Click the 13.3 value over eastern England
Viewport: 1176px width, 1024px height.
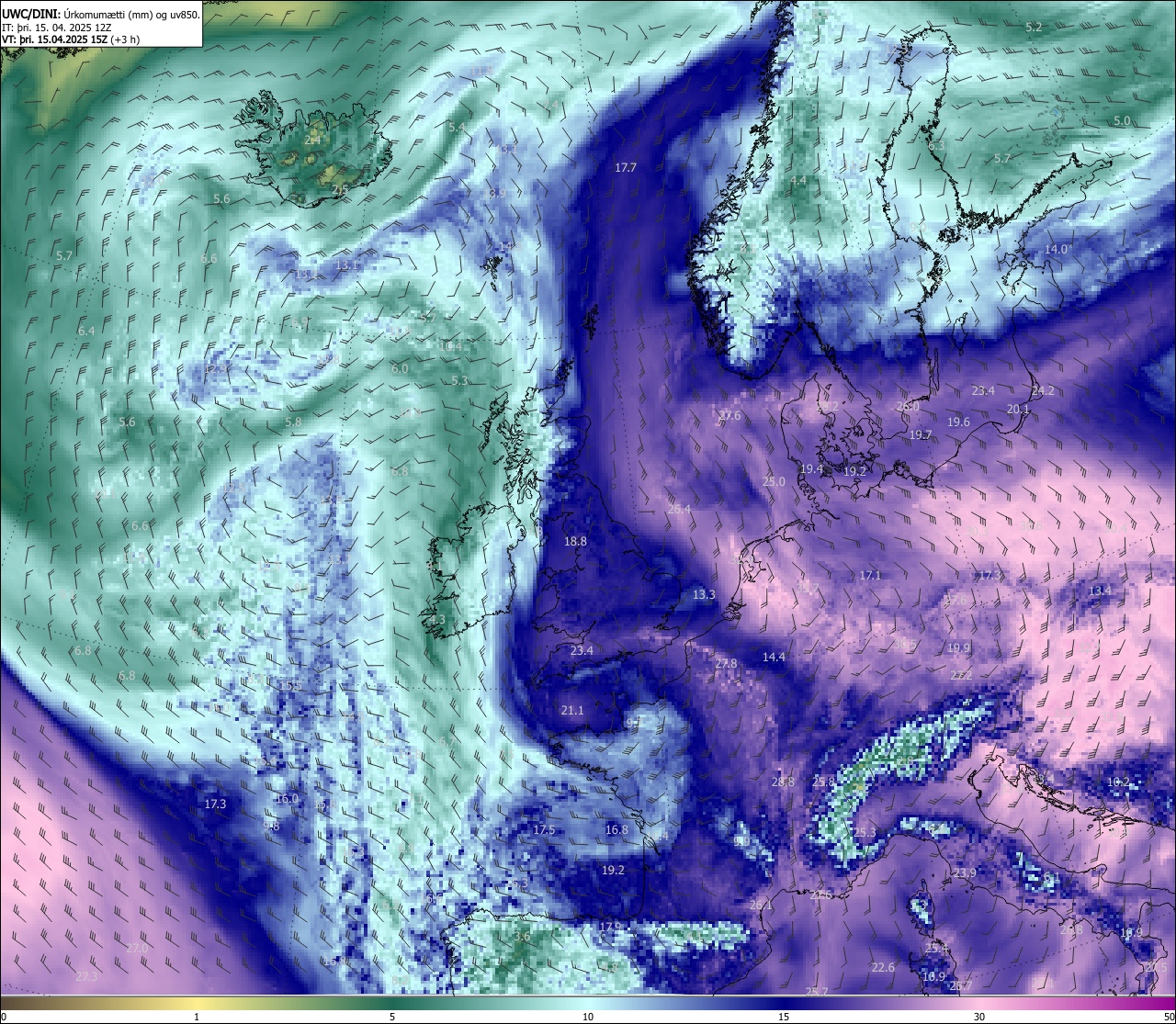click(x=704, y=594)
